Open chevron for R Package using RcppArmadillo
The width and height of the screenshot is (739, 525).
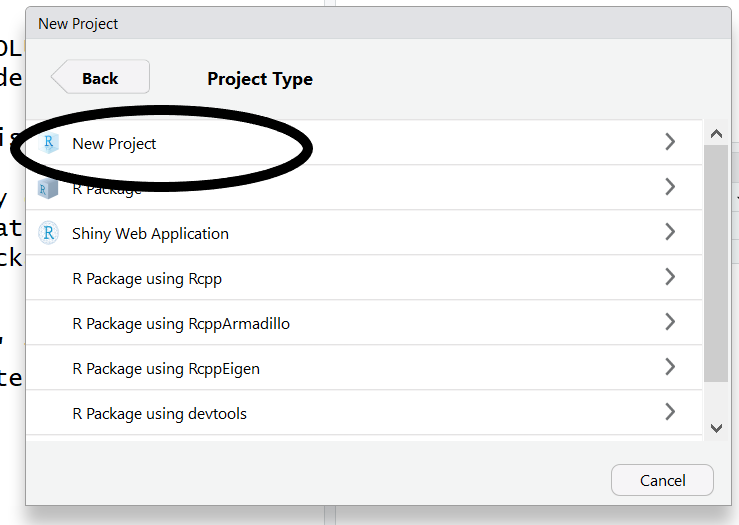[670, 322]
